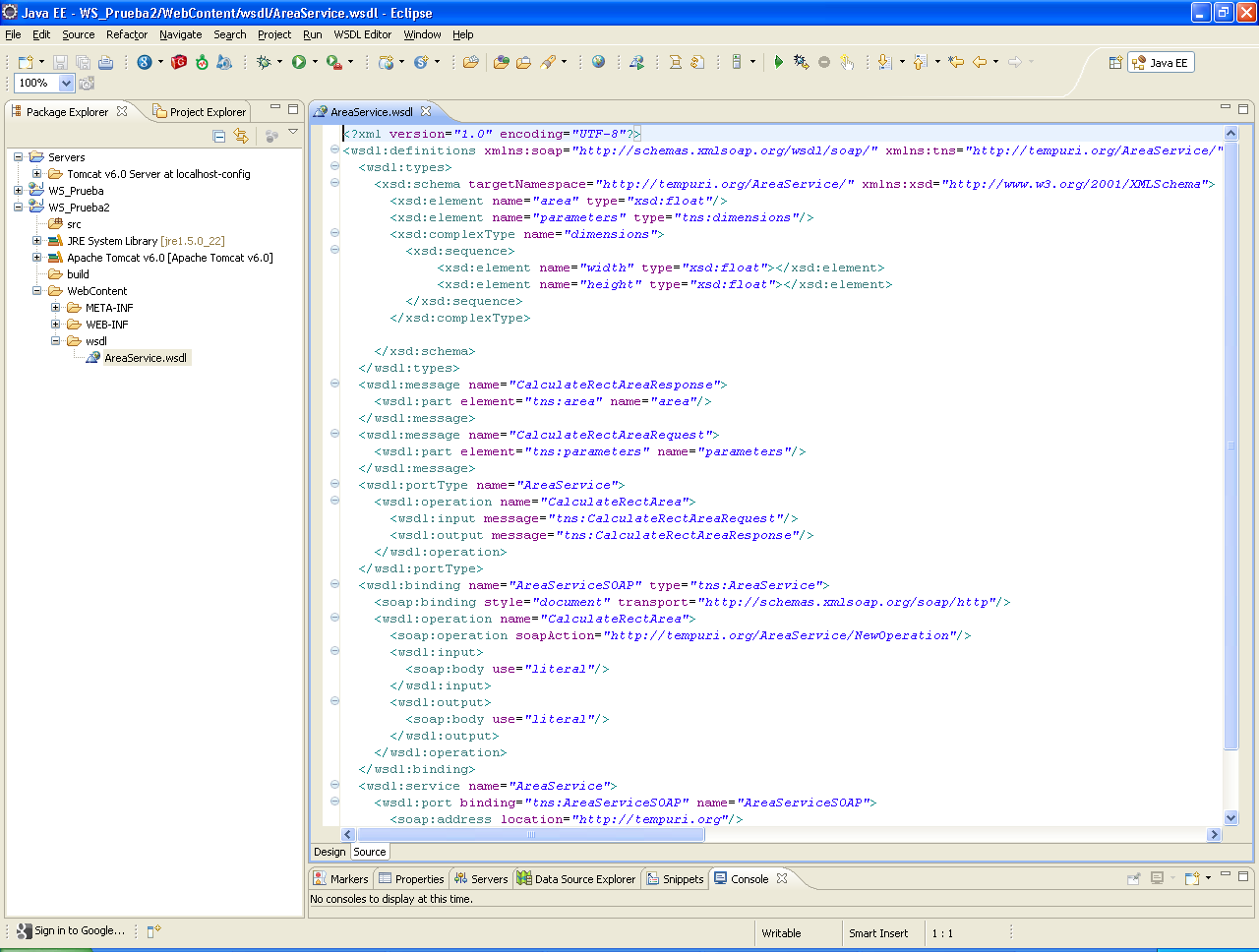The width and height of the screenshot is (1259, 952).
Task: Click the Next Annotation arrow icon
Action: coord(884,62)
